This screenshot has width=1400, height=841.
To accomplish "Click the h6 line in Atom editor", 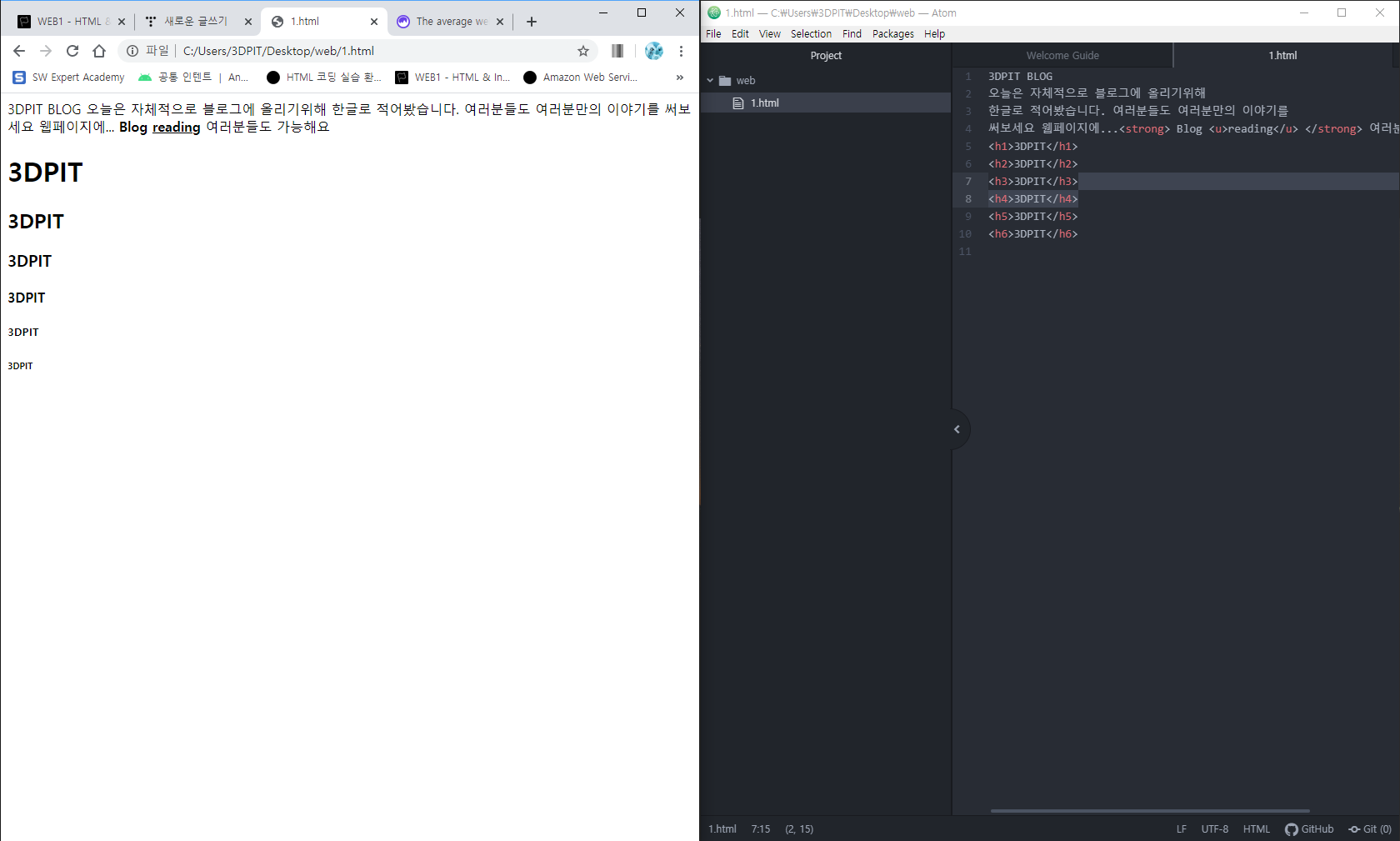I will 1032,234.
